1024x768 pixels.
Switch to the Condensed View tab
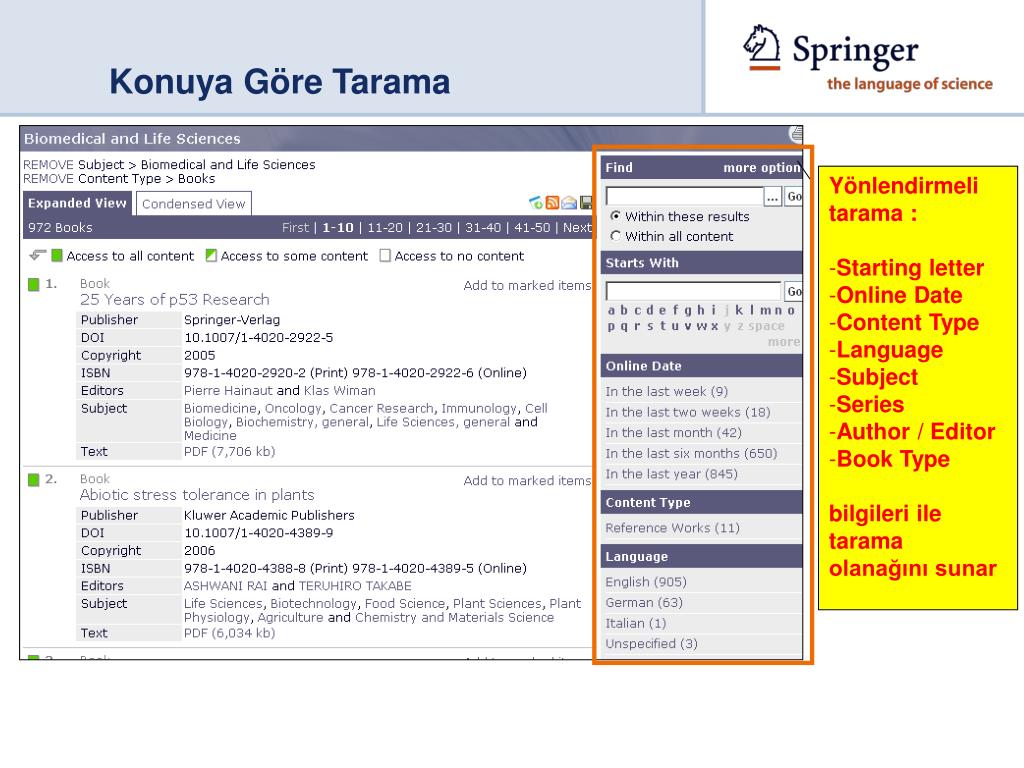(x=193, y=204)
